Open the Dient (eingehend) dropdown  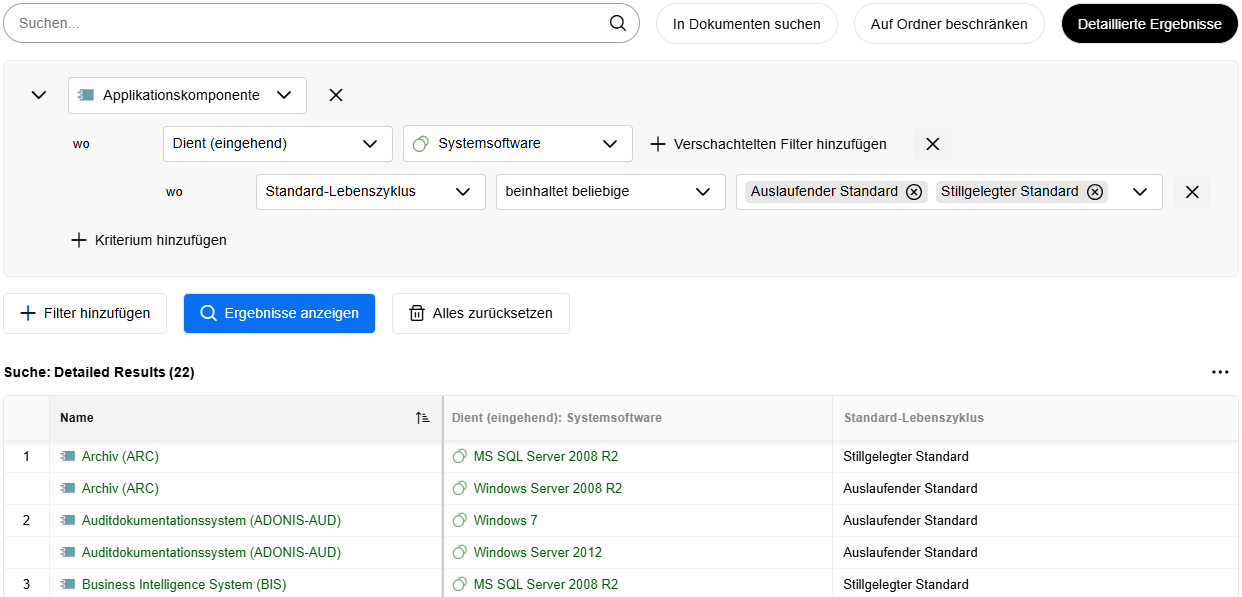[x=277, y=143]
